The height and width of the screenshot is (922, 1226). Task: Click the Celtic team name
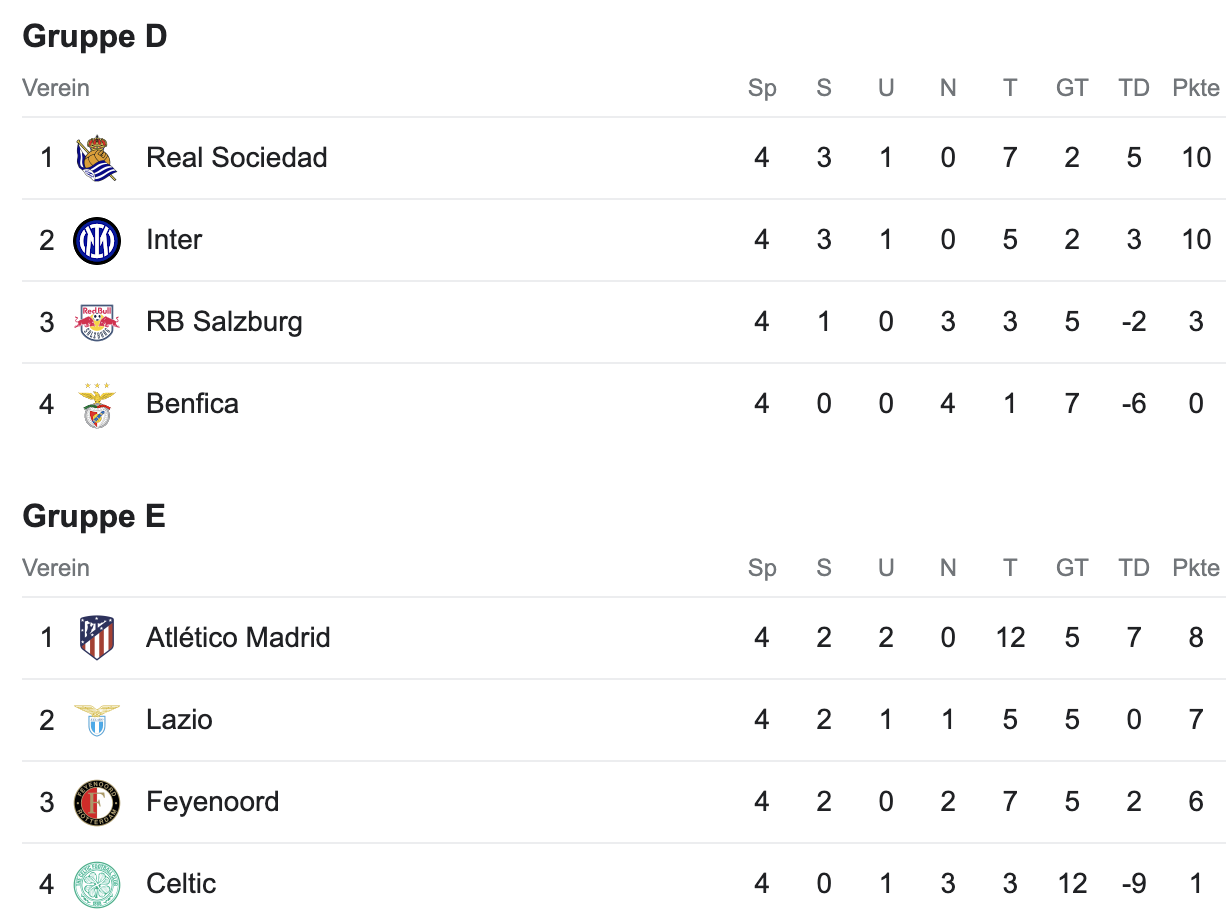181,883
